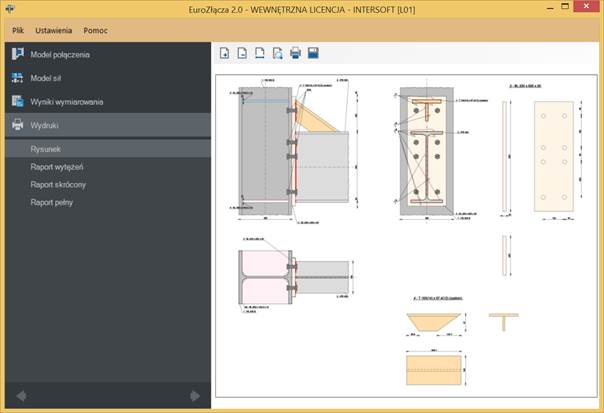Screen dimensions: 604x413
Task: Click the top view connection drawing
Action: point(294,277)
